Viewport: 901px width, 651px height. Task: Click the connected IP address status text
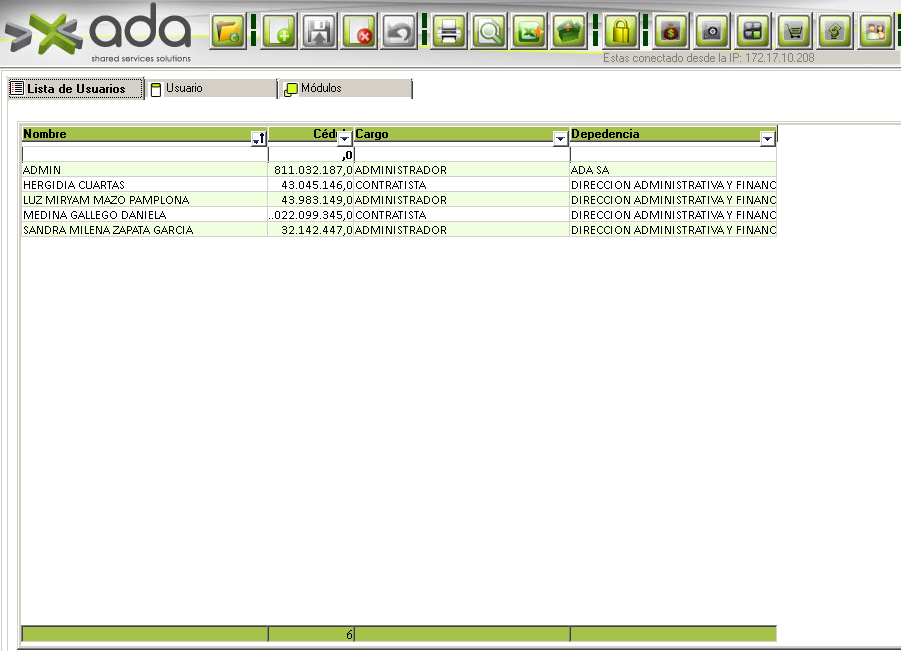[x=709, y=57]
